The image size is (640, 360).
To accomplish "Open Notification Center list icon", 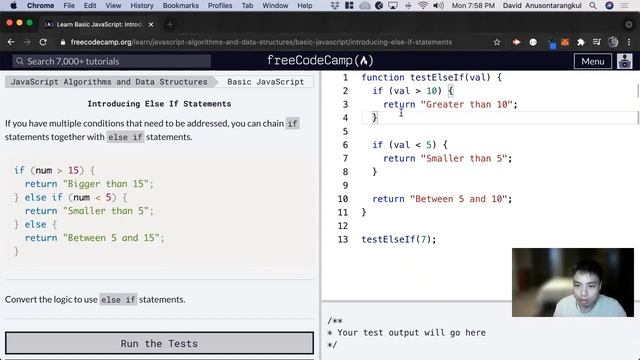I will coord(624,5).
